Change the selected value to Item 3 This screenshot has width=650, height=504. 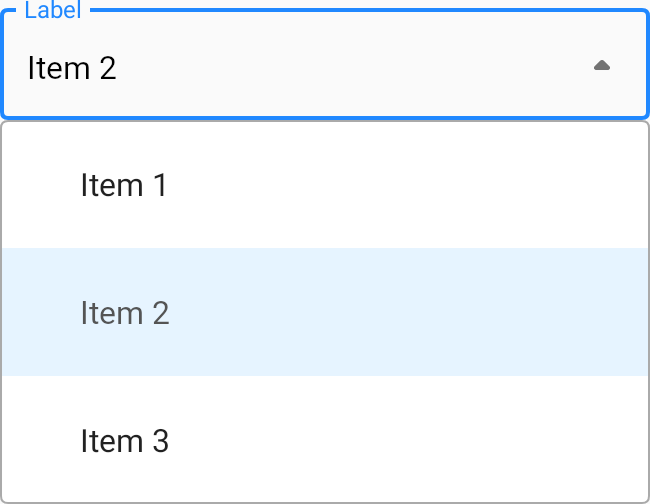125,441
